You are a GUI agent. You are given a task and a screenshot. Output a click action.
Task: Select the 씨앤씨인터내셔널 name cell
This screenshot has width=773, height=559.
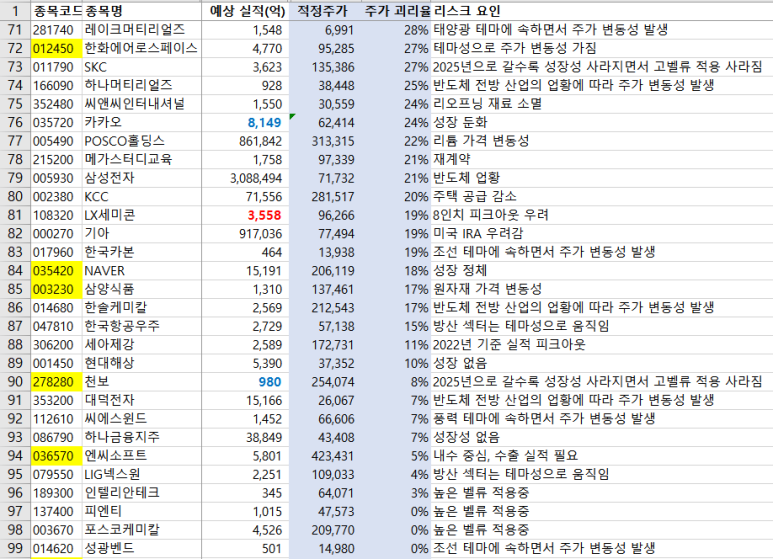142,104
